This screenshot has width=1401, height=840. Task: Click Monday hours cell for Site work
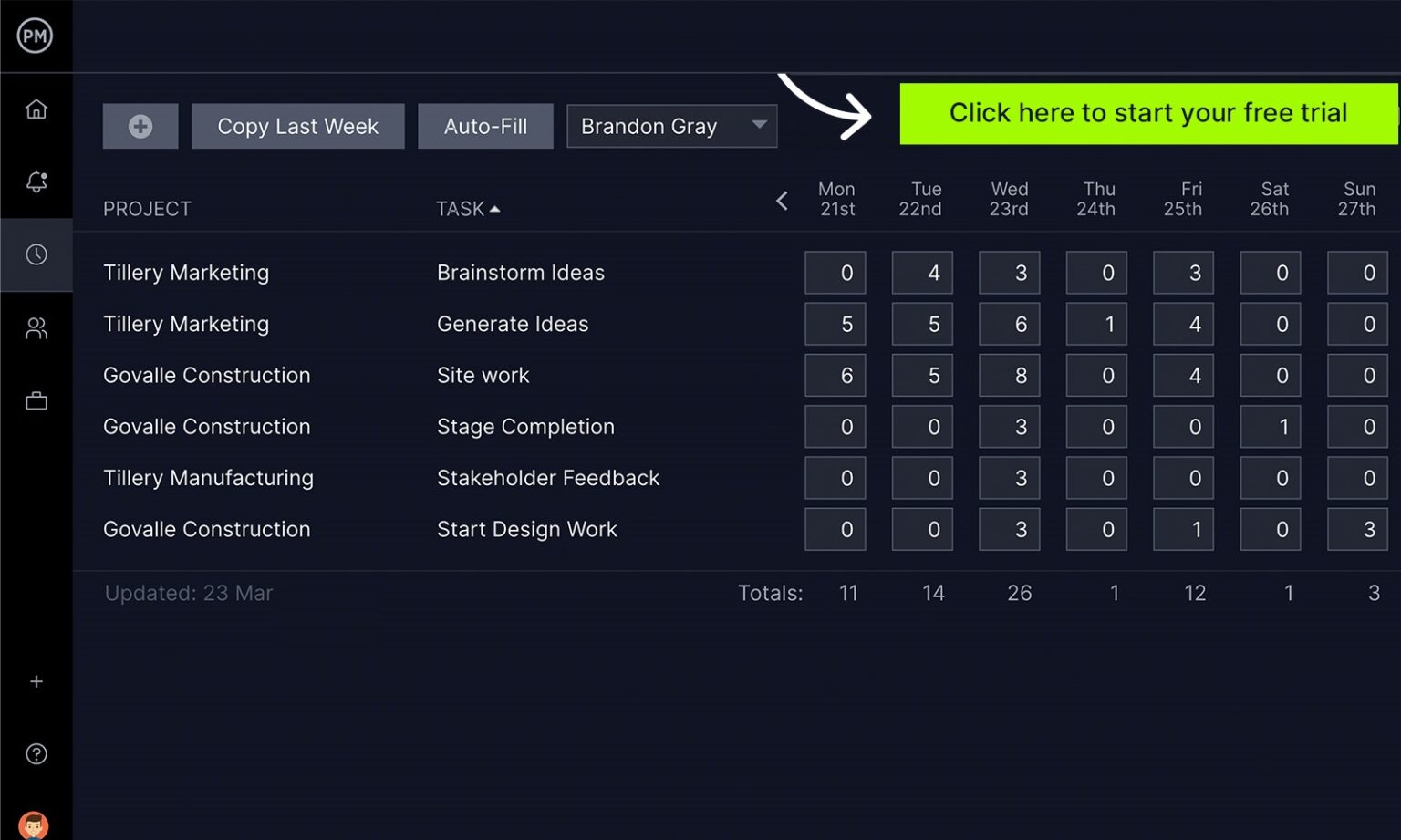(x=835, y=375)
